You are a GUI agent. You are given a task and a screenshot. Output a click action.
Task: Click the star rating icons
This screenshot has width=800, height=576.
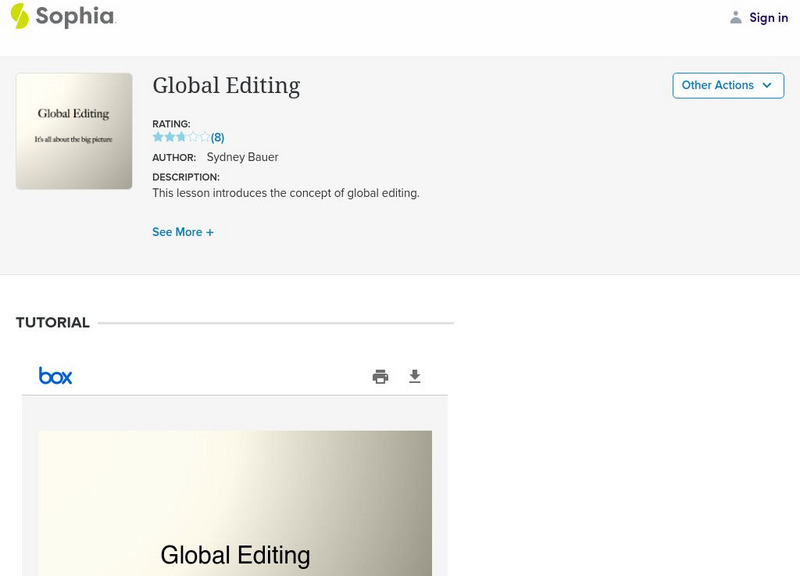coord(181,137)
